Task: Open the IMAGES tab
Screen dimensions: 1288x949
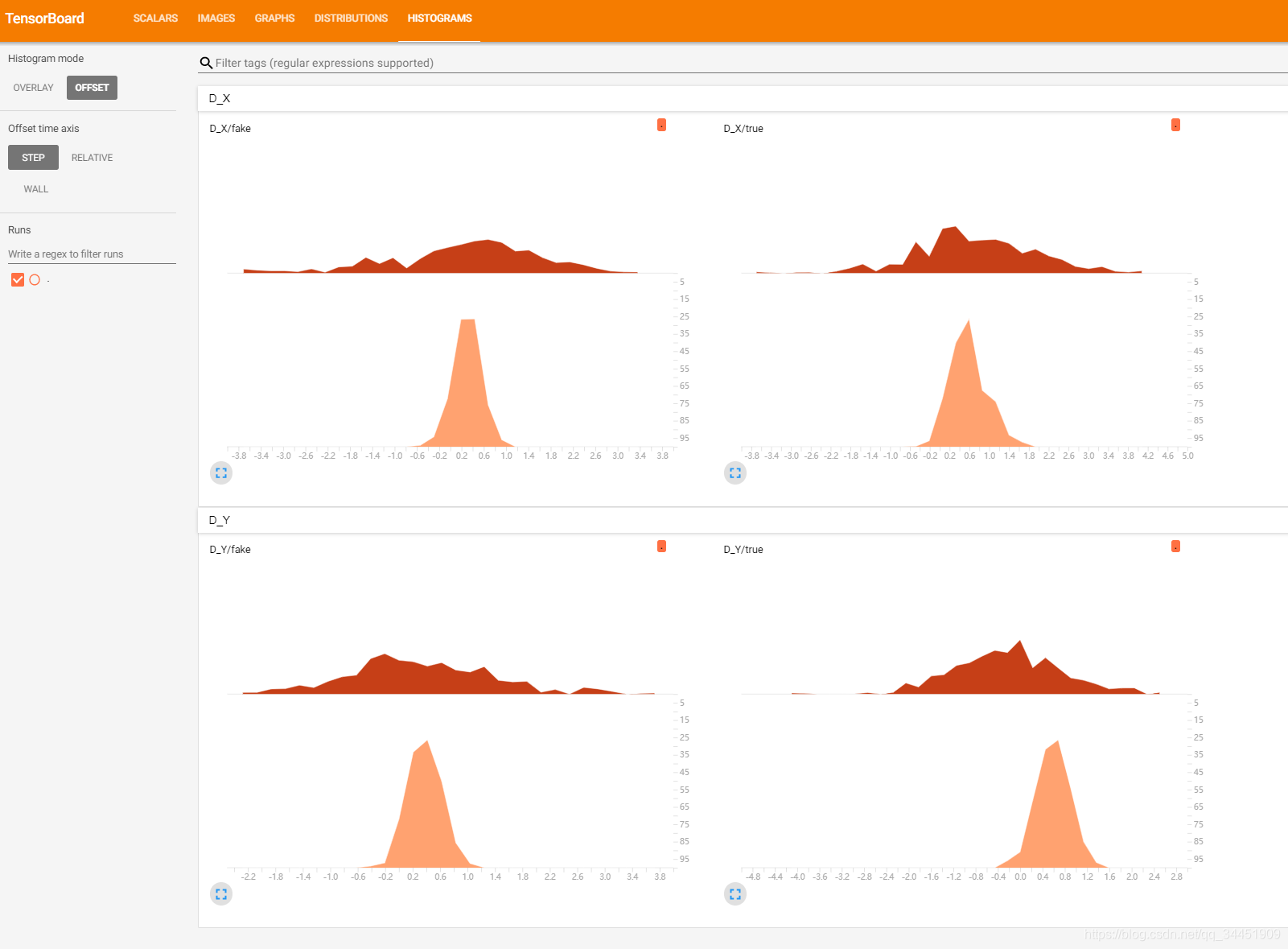Action: tap(216, 19)
